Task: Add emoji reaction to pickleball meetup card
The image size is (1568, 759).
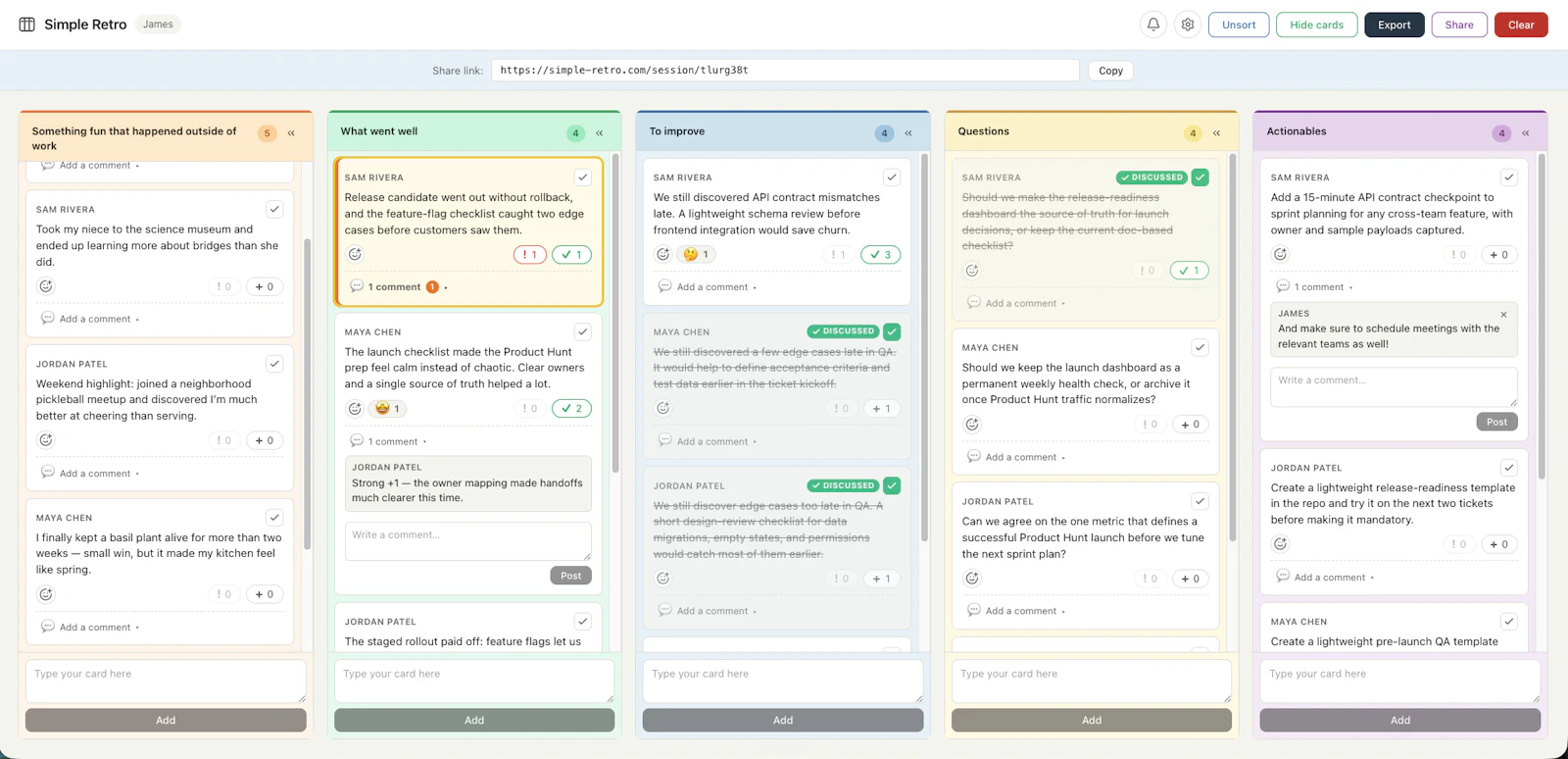Action: (x=46, y=440)
